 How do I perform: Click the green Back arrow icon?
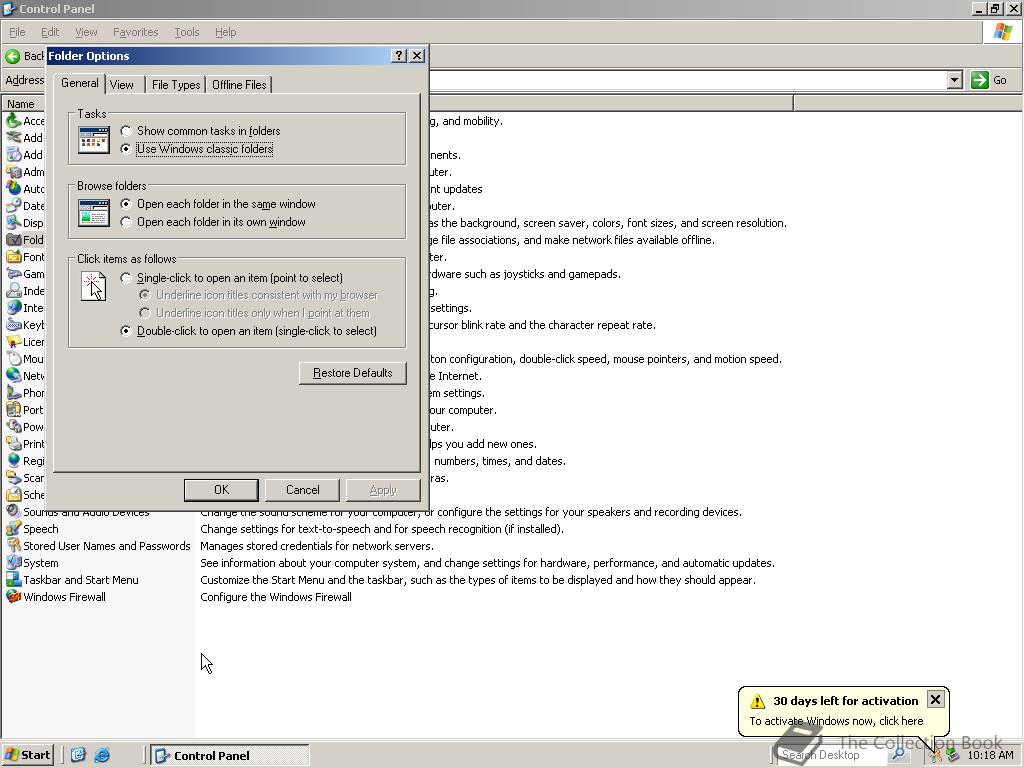pos(12,56)
